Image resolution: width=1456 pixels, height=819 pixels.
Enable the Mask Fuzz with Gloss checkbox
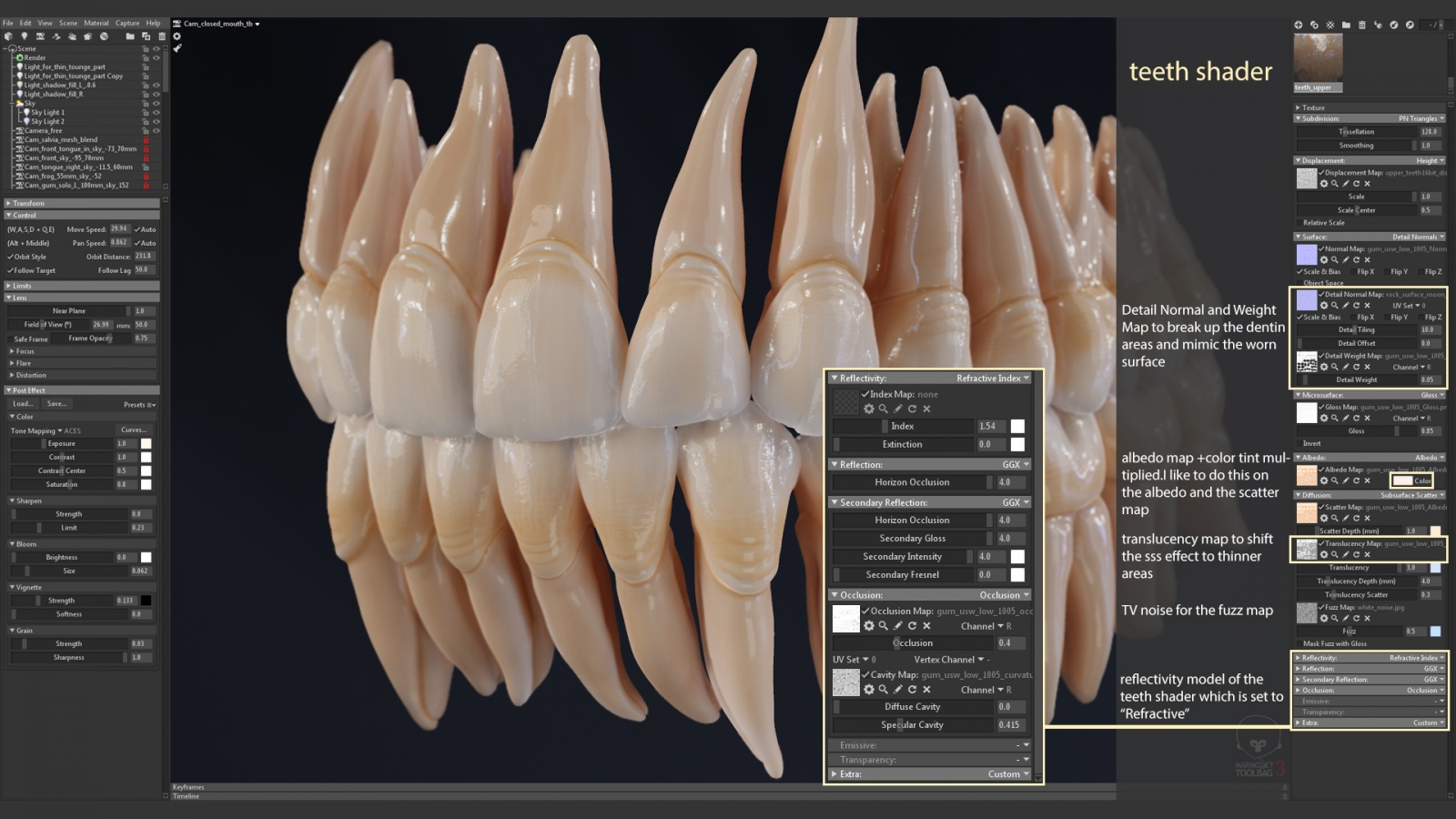pyautogui.click(x=1299, y=643)
